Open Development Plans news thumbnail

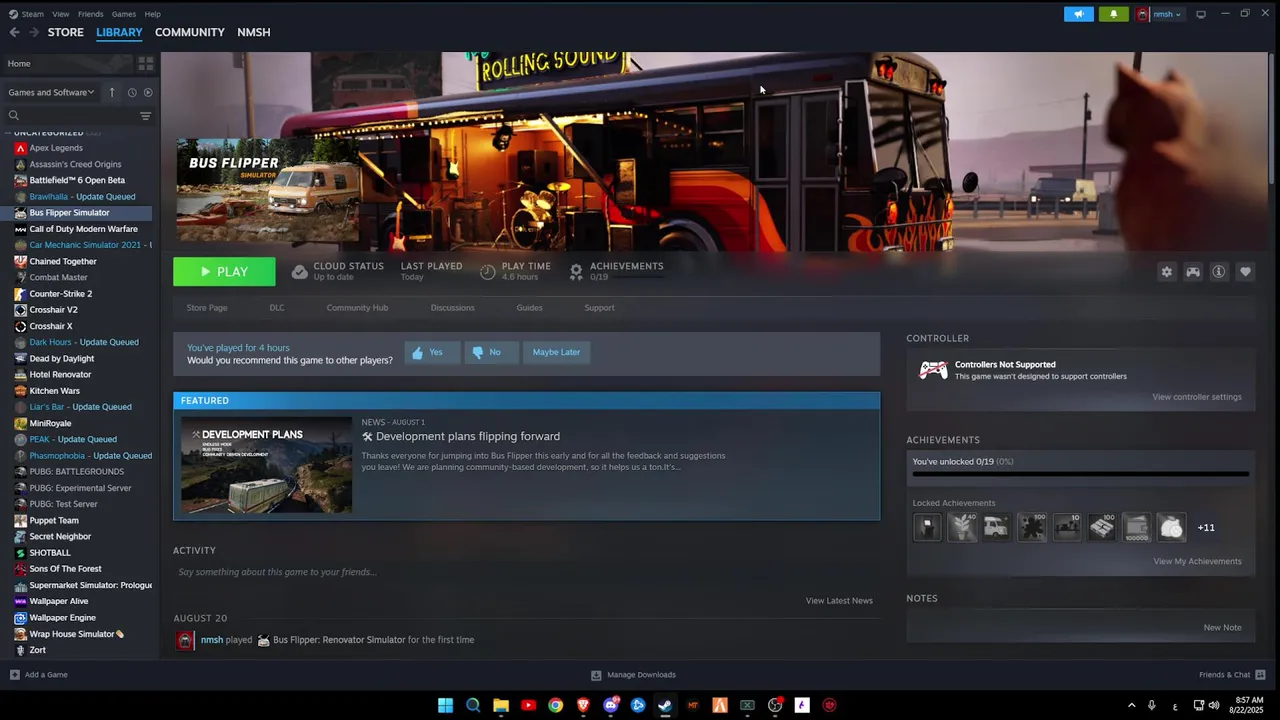[266, 465]
